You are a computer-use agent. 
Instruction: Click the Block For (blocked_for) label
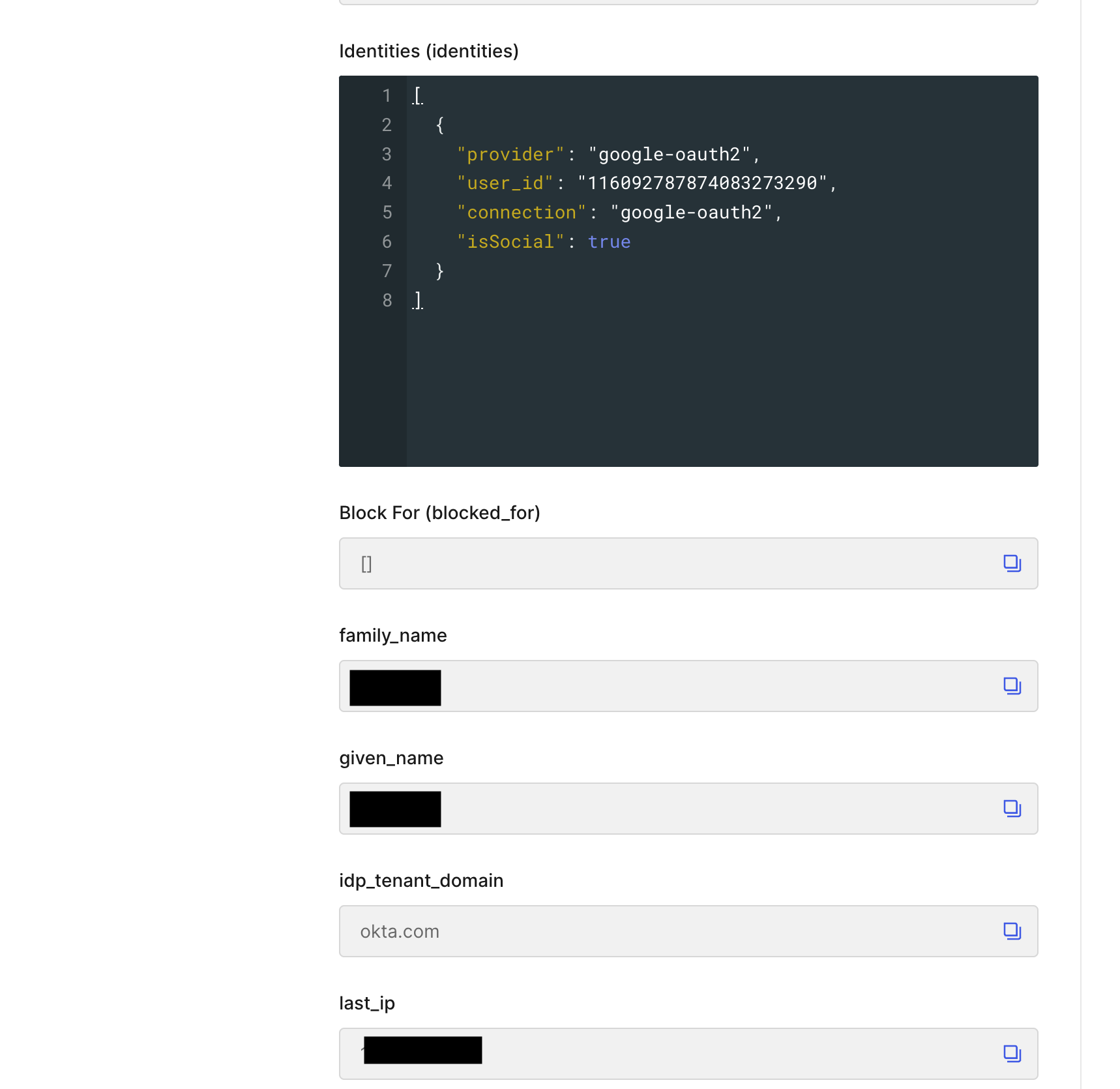439,513
